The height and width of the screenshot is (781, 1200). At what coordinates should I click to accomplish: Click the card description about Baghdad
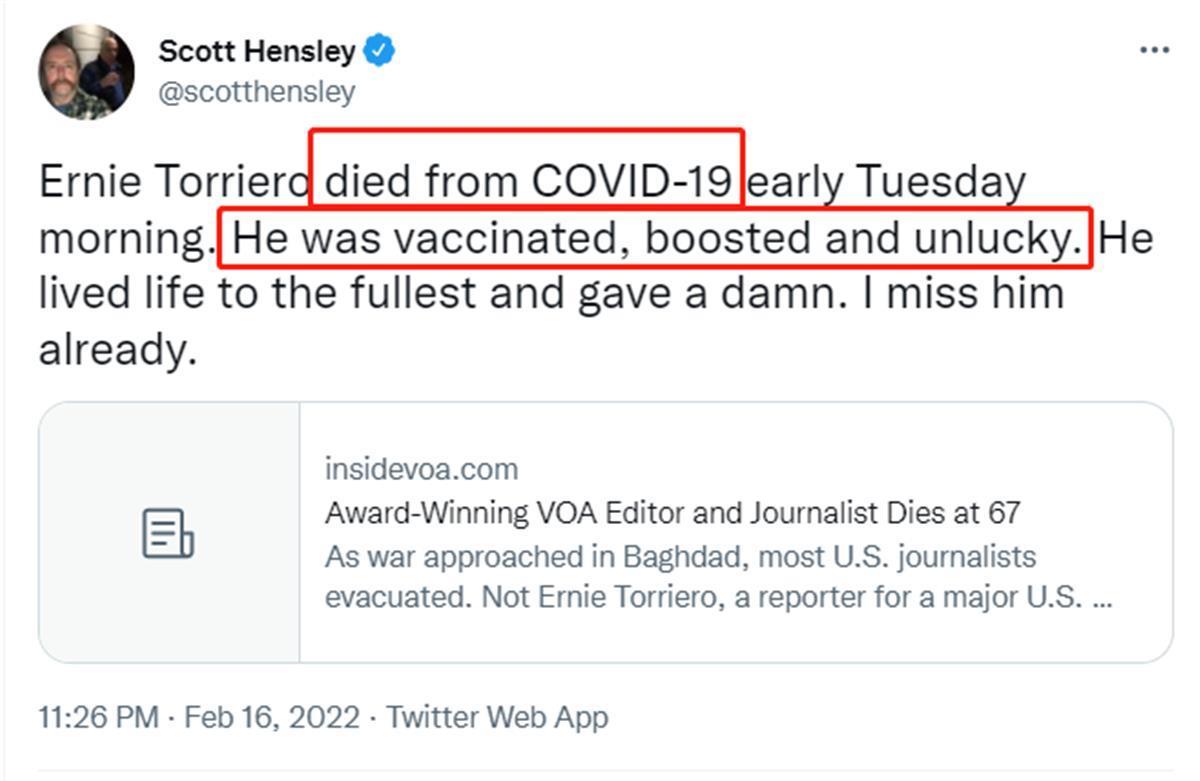tap(680, 557)
